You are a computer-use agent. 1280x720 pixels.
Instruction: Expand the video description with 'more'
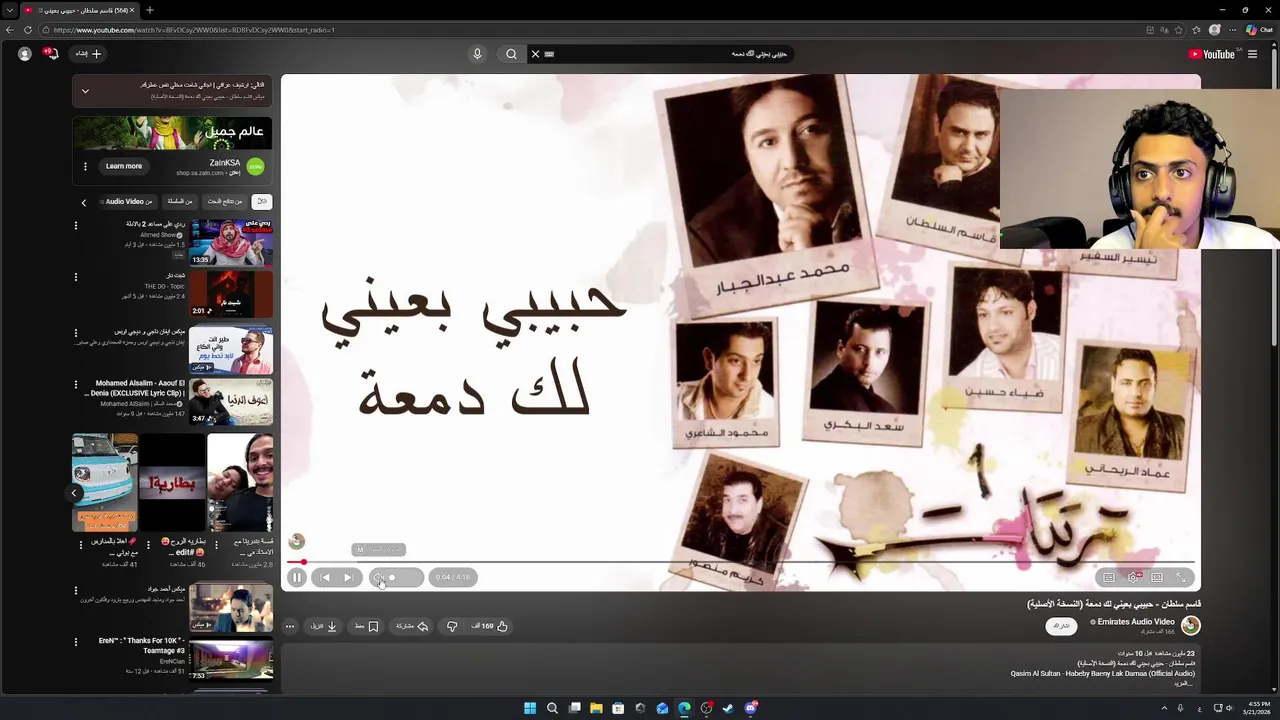(x=1183, y=684)
